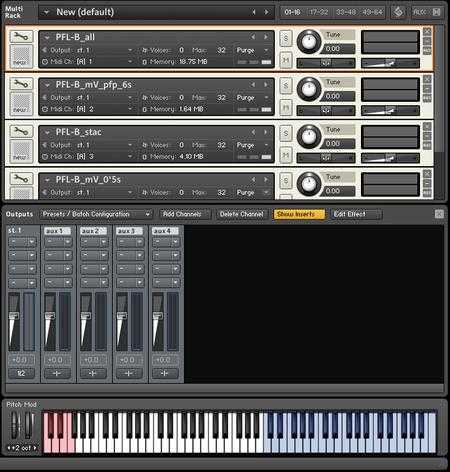The width and height of the screenshot is (450, 472).
Task: Click the Add Channels button
Action: [x=184, y=214]
